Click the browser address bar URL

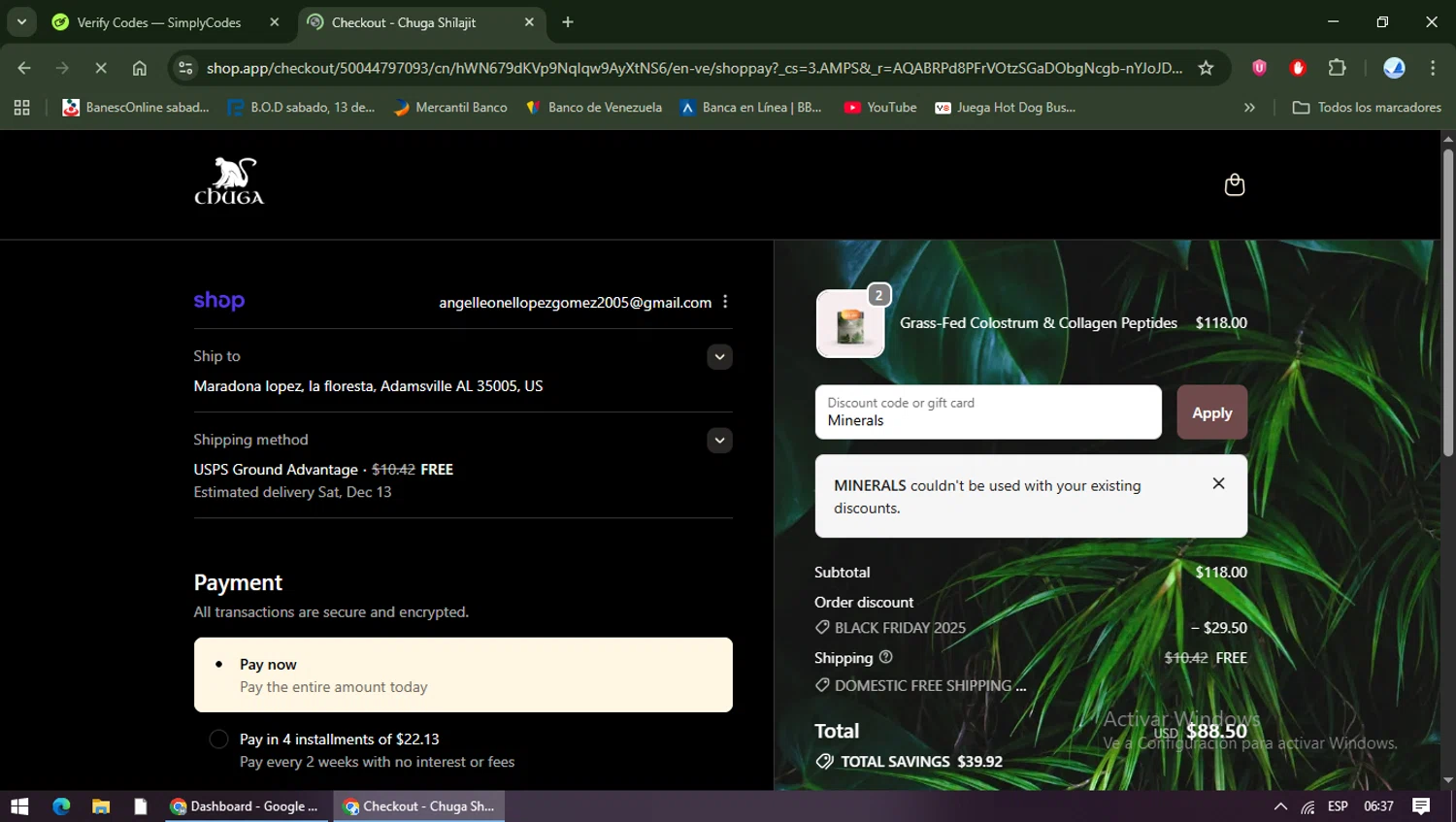(x=694, y=68)
